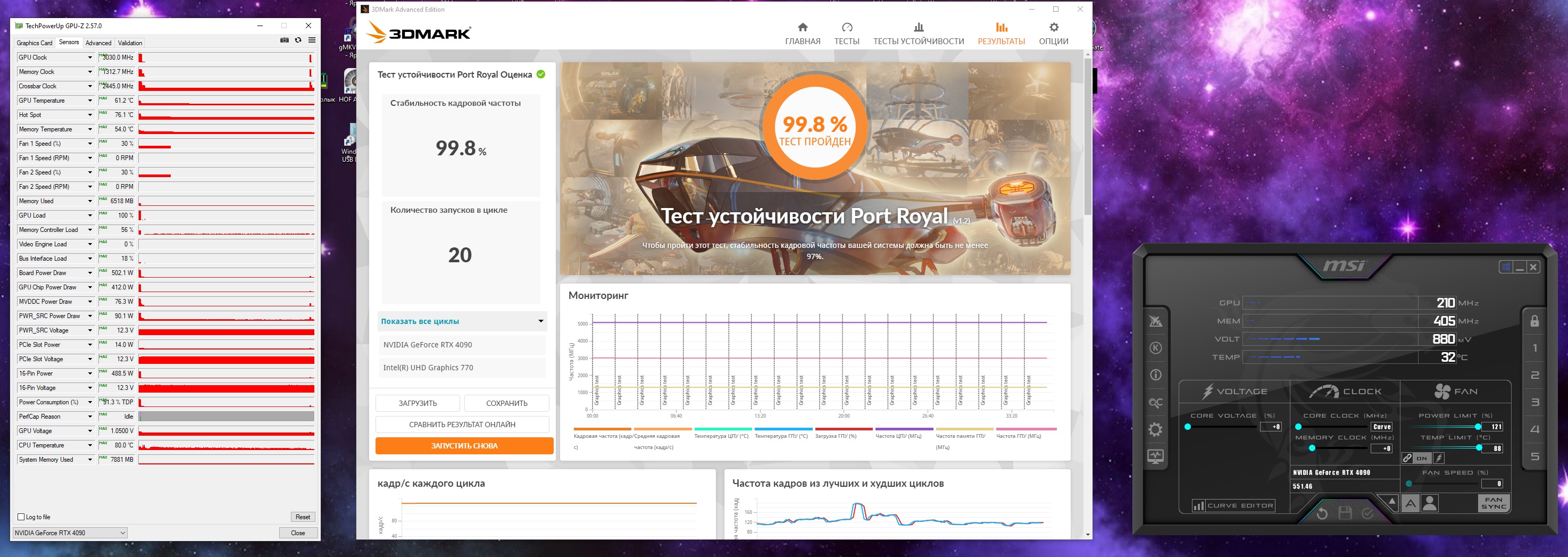
Task: Reset Afterburner settings with the revert icon
Action: (x=1322, y=514)
